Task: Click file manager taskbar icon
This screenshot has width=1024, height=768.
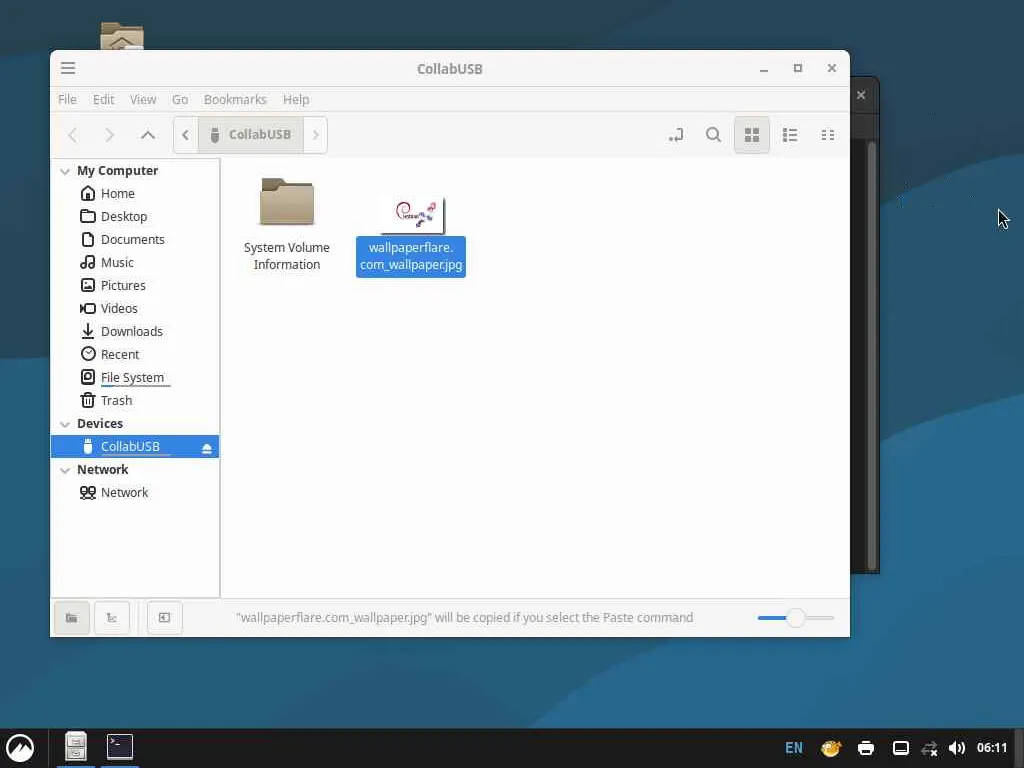Action: click(x=76, y=746)
